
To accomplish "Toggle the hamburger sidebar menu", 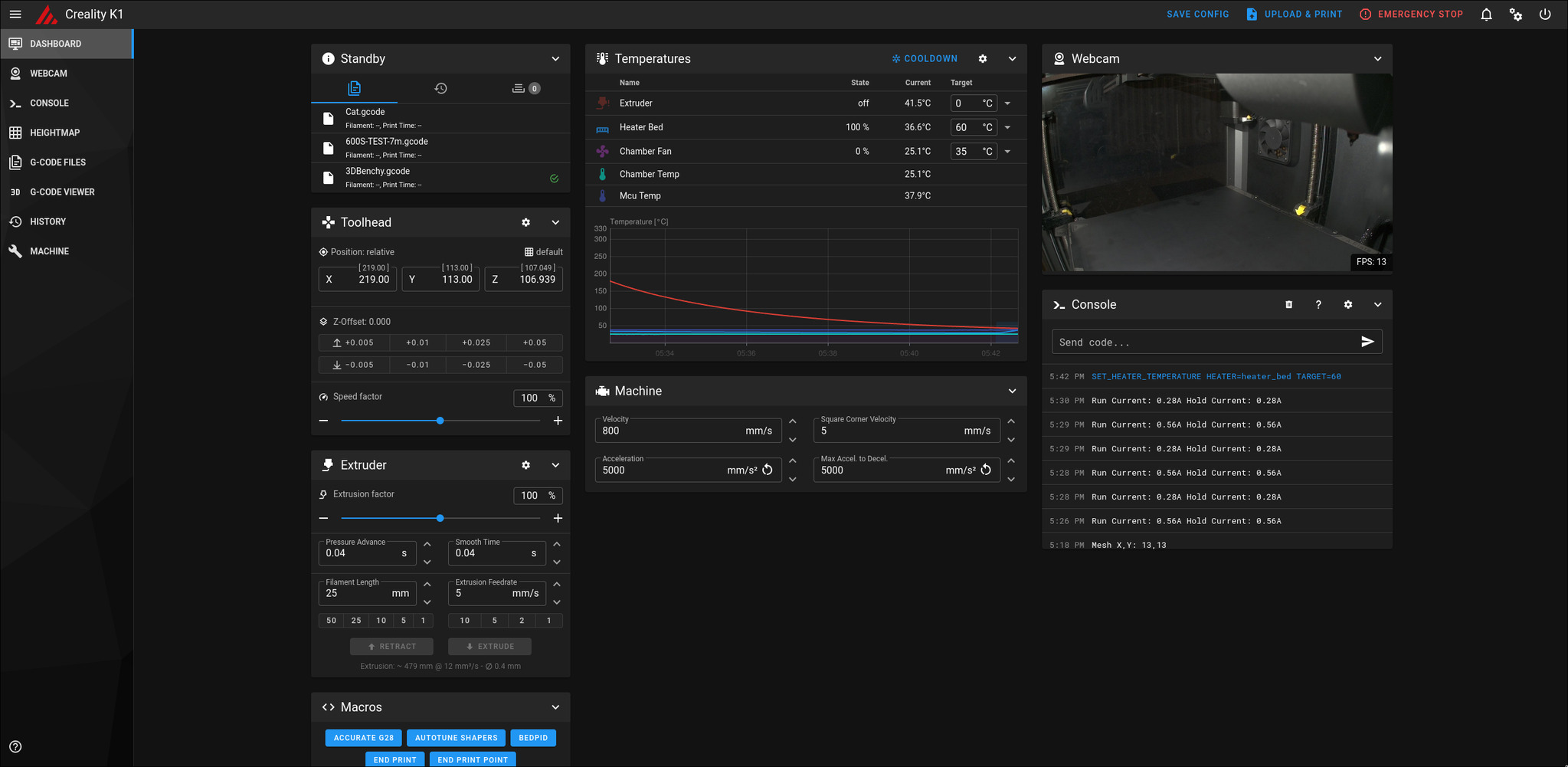I will point(15,15).
